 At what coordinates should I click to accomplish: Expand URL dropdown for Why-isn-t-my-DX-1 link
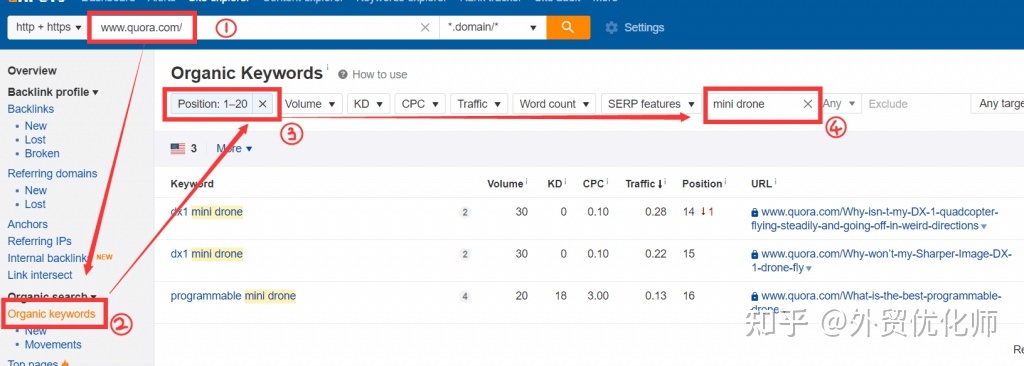[x=984, y=226]
